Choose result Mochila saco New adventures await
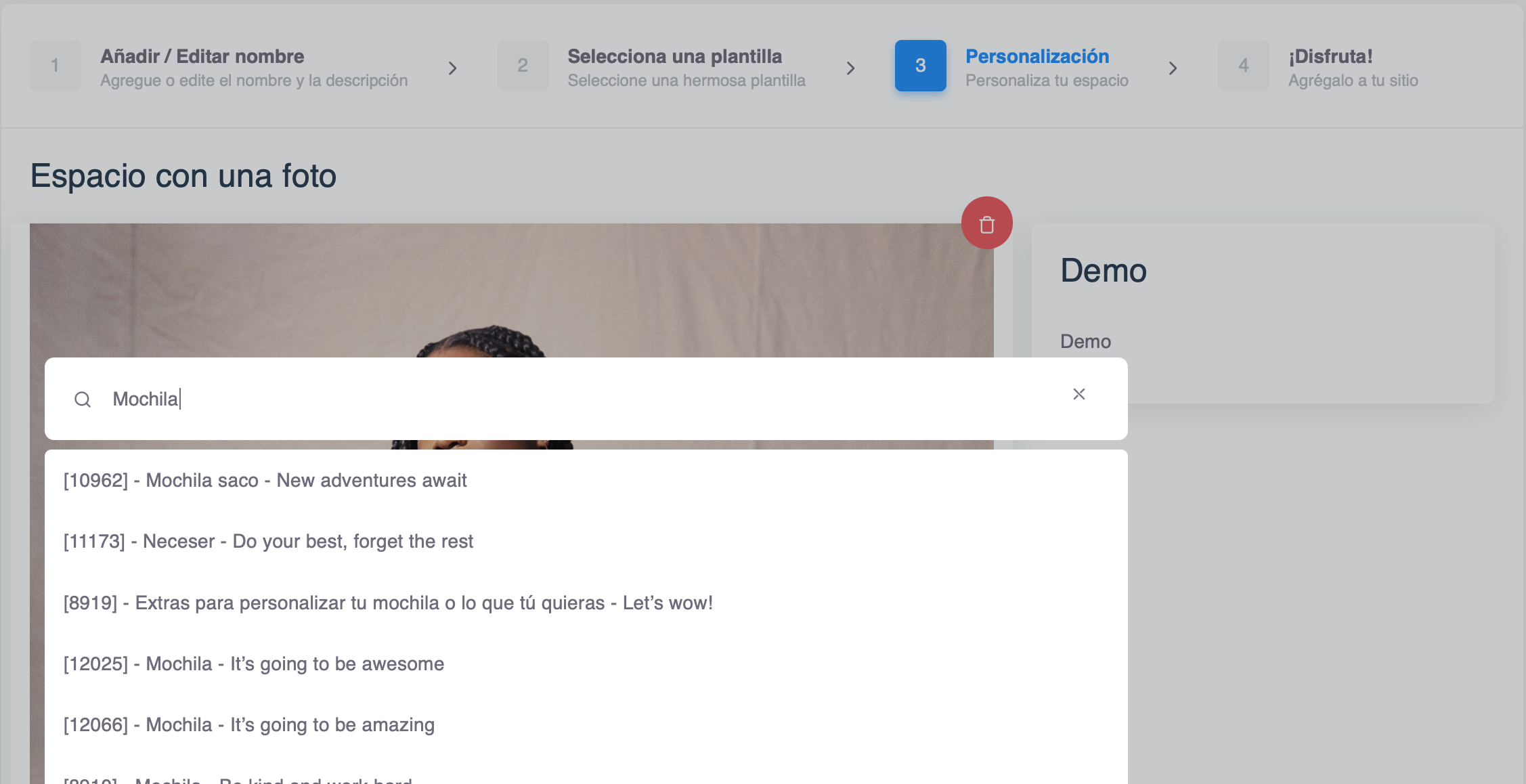 pyautogui.click(x=265, y=480)
